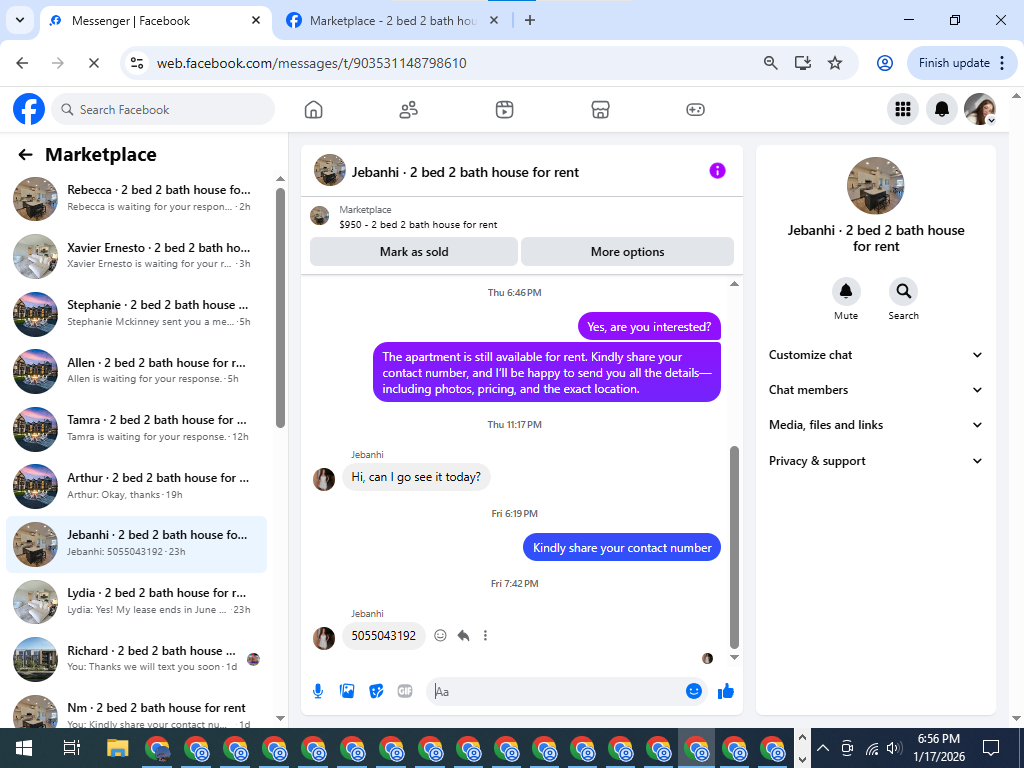Open the Chrome tab search dropdown

pos(20,20)
